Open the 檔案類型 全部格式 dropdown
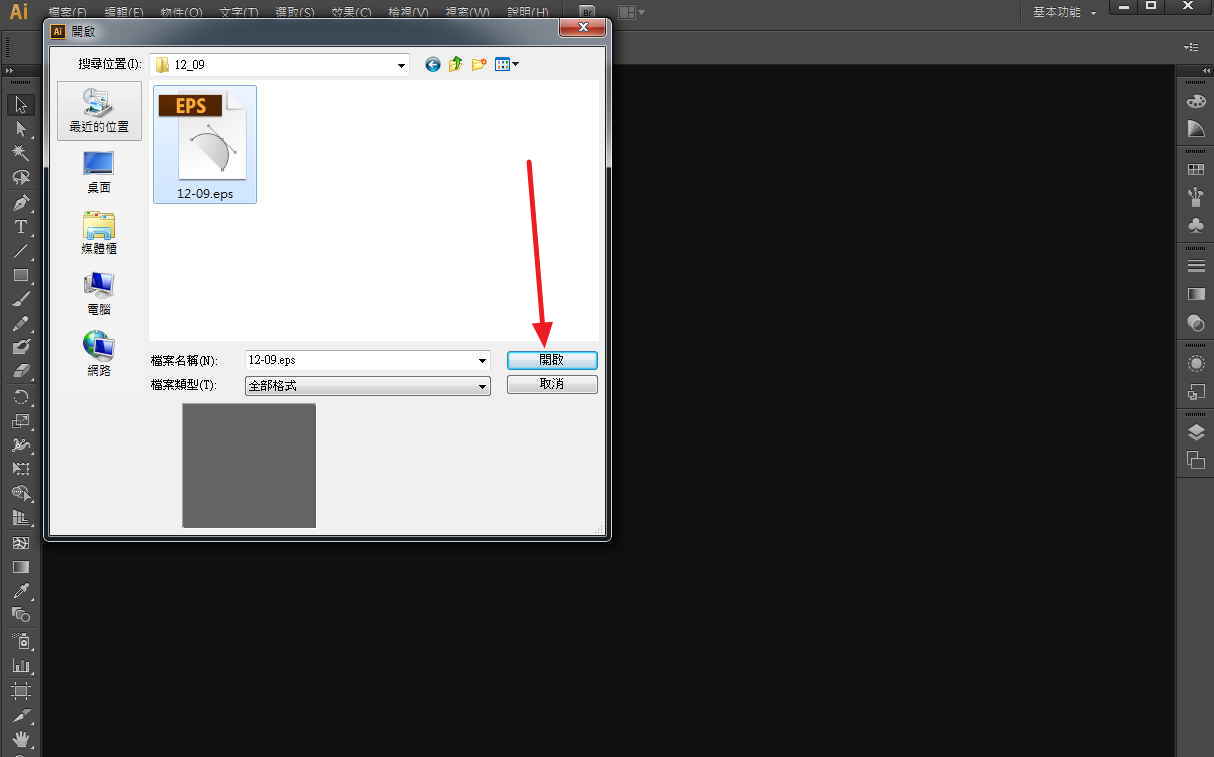This screenshot has width=1214, height=757. coord(368,385)
